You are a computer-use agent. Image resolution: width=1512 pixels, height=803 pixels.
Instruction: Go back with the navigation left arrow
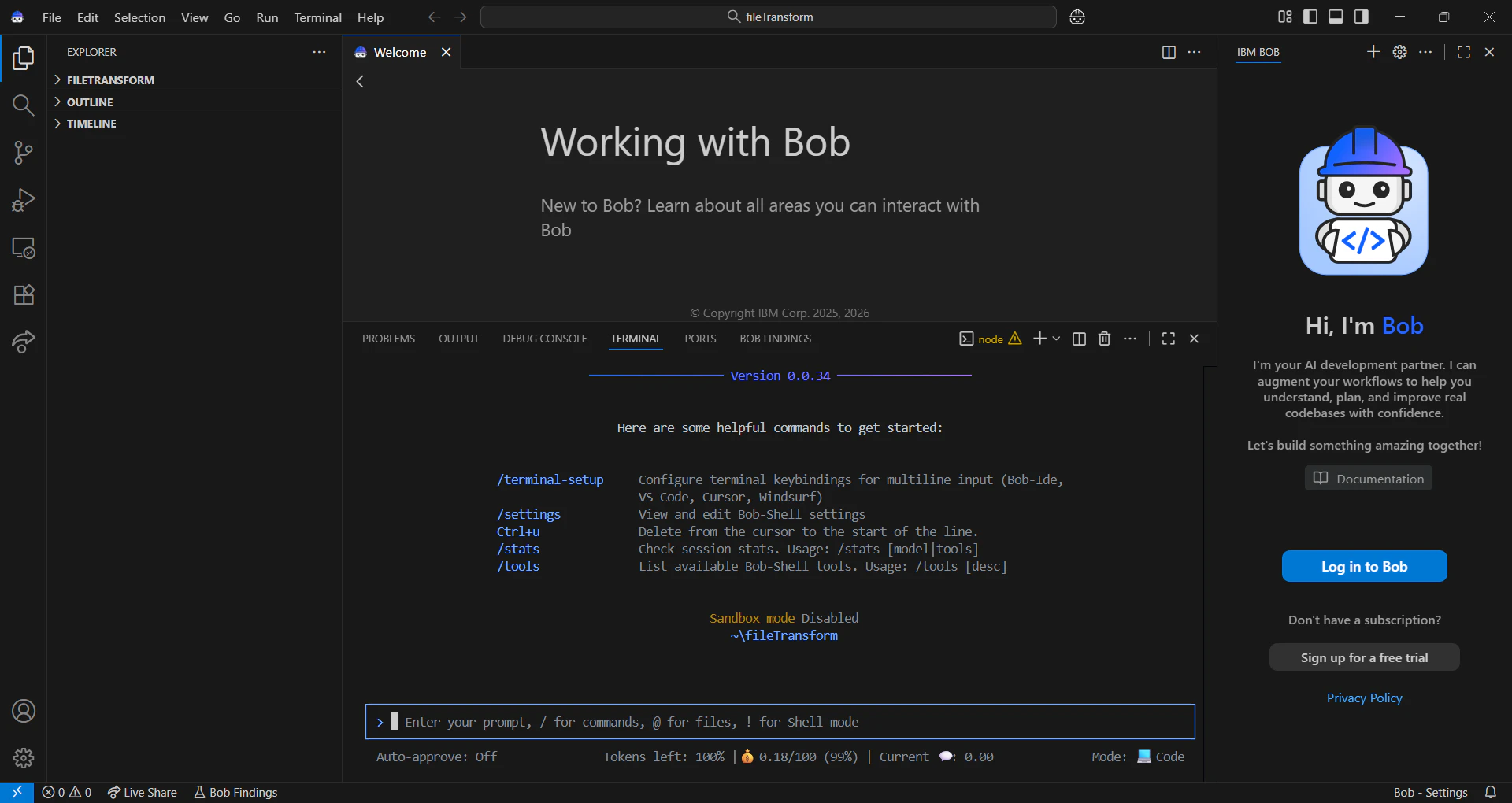click(434, 17)
